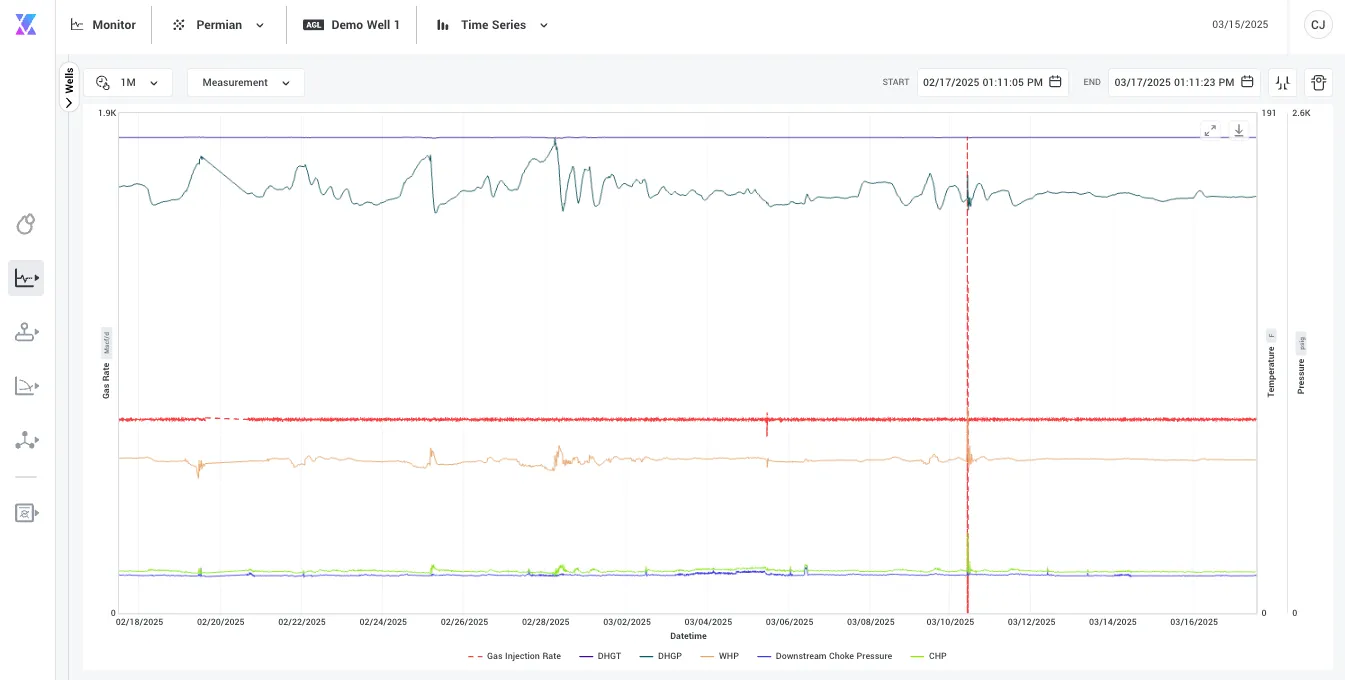Screen dimensions: 1345x680
Task: Click the AGL badge beside Demo Well 1
Action: [x=313, y=25]
